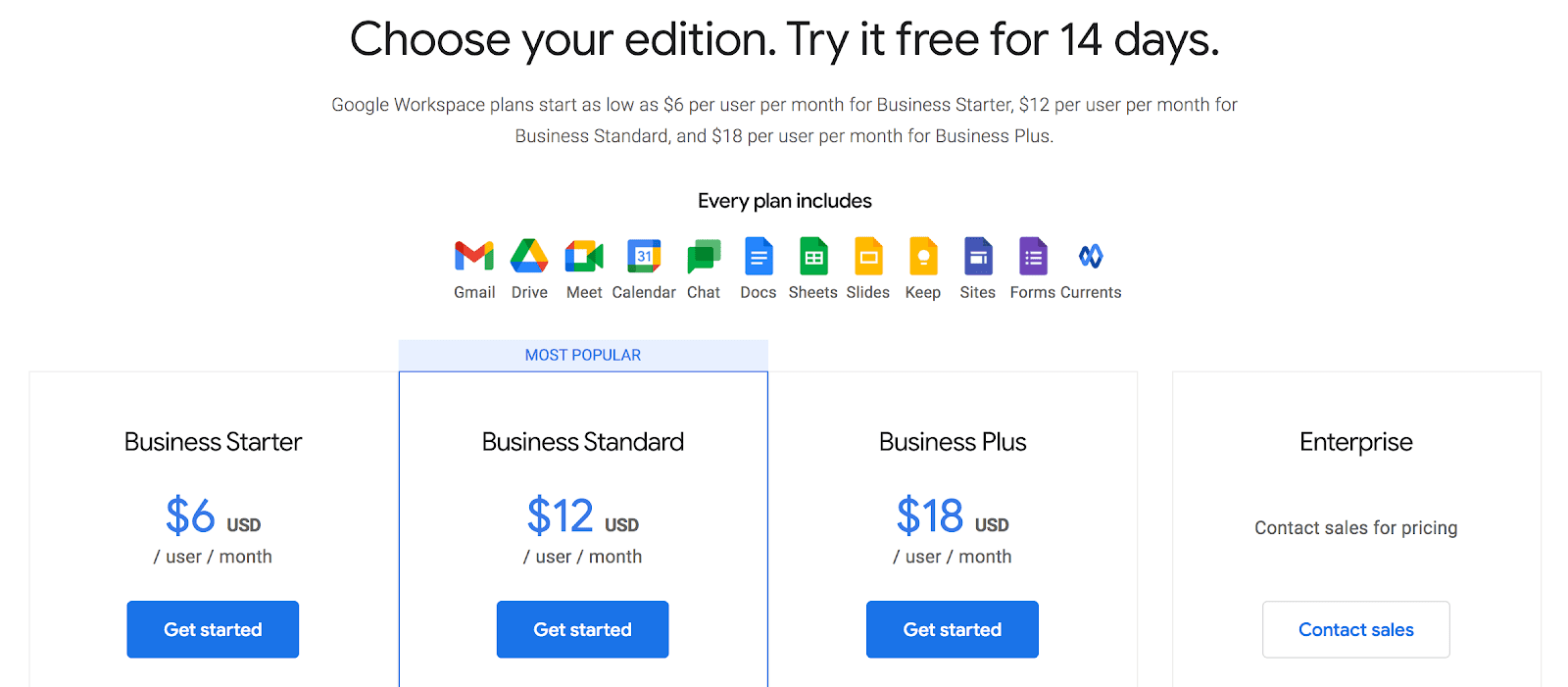Click the green Chat icon
This screenshot has width=1568, height=687.
point(704,257)
